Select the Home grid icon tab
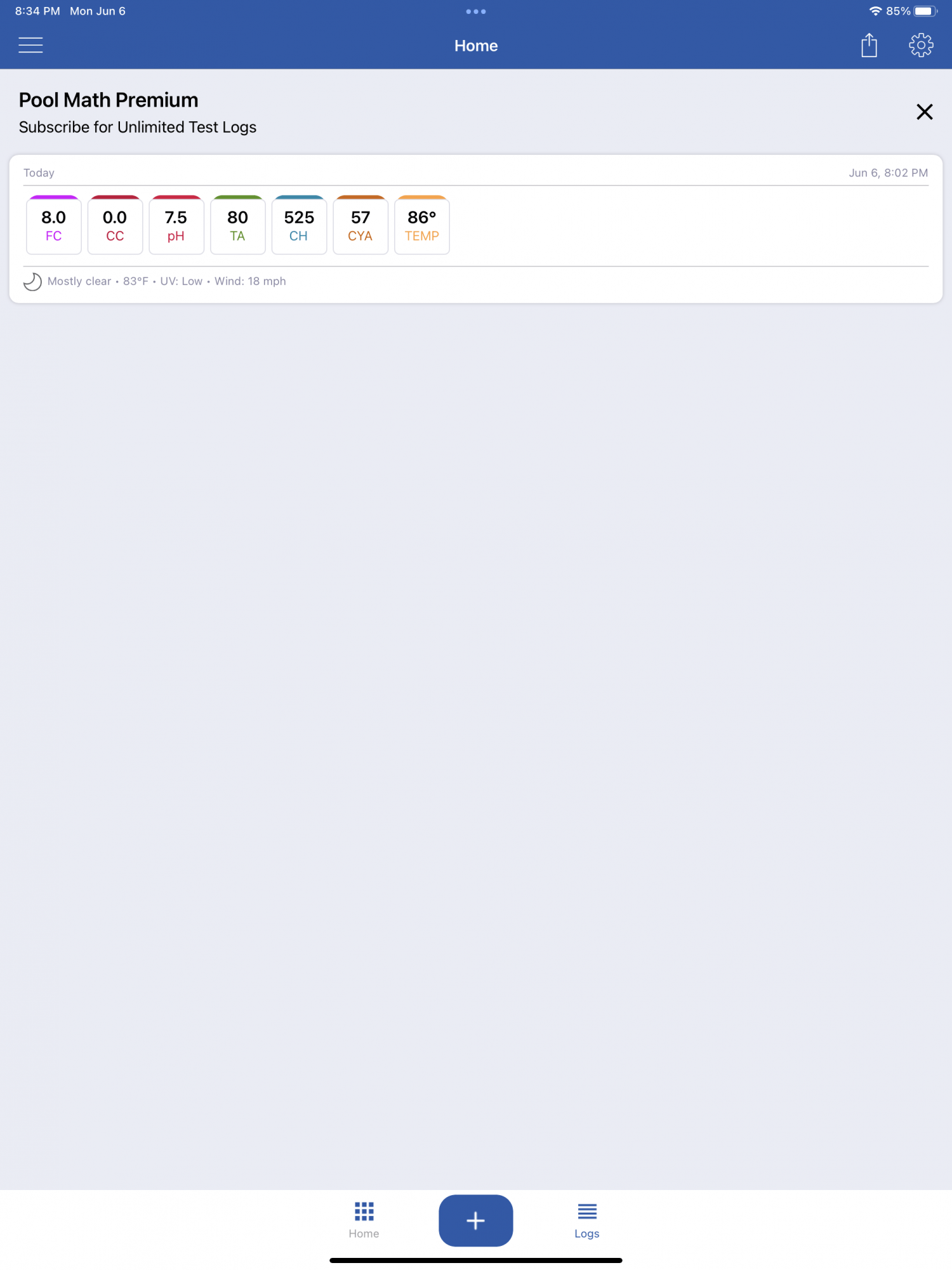Screen dimensions: 952x1270 coord(364,1220)
